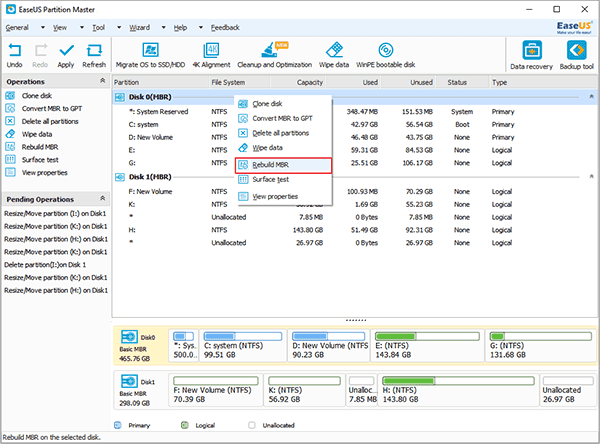Select Surface test in context menu
This screenshot has height=444, width=600.
tap(272, 180)
